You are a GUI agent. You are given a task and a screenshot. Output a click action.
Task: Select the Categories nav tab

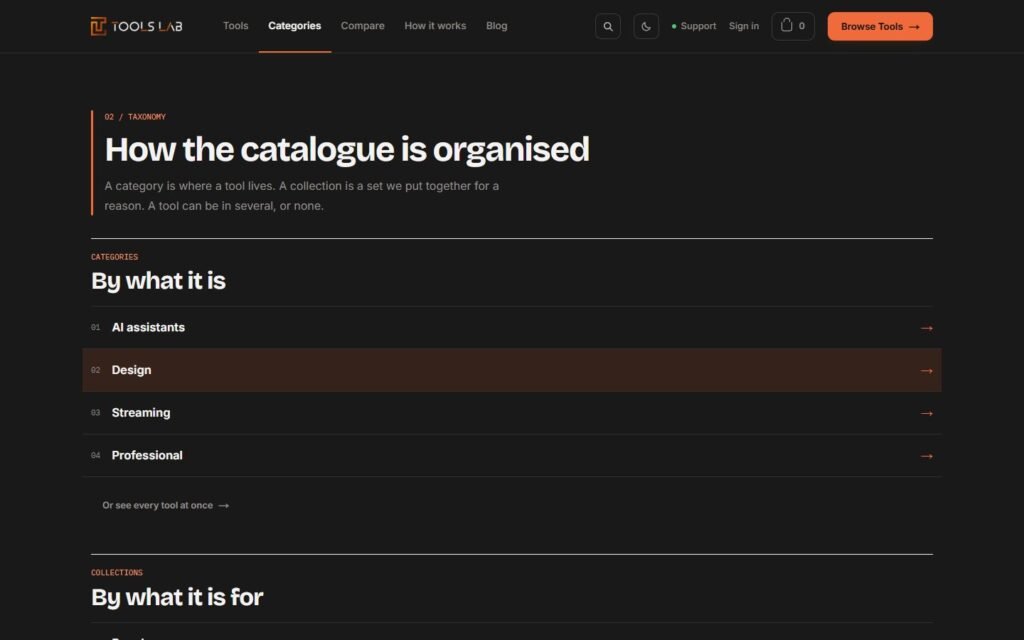(x=295, y=26)
